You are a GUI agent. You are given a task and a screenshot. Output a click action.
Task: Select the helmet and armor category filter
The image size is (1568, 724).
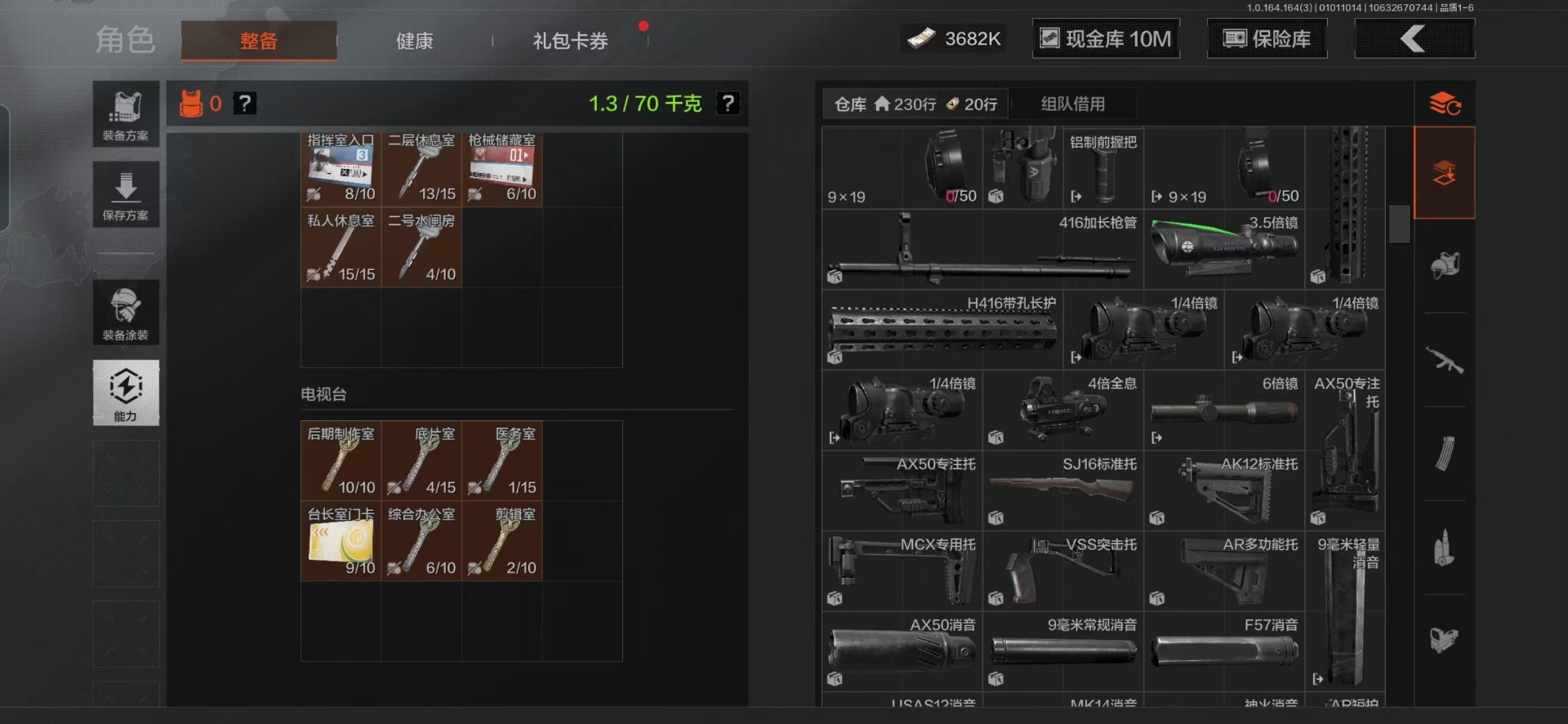click(1444, 265)
